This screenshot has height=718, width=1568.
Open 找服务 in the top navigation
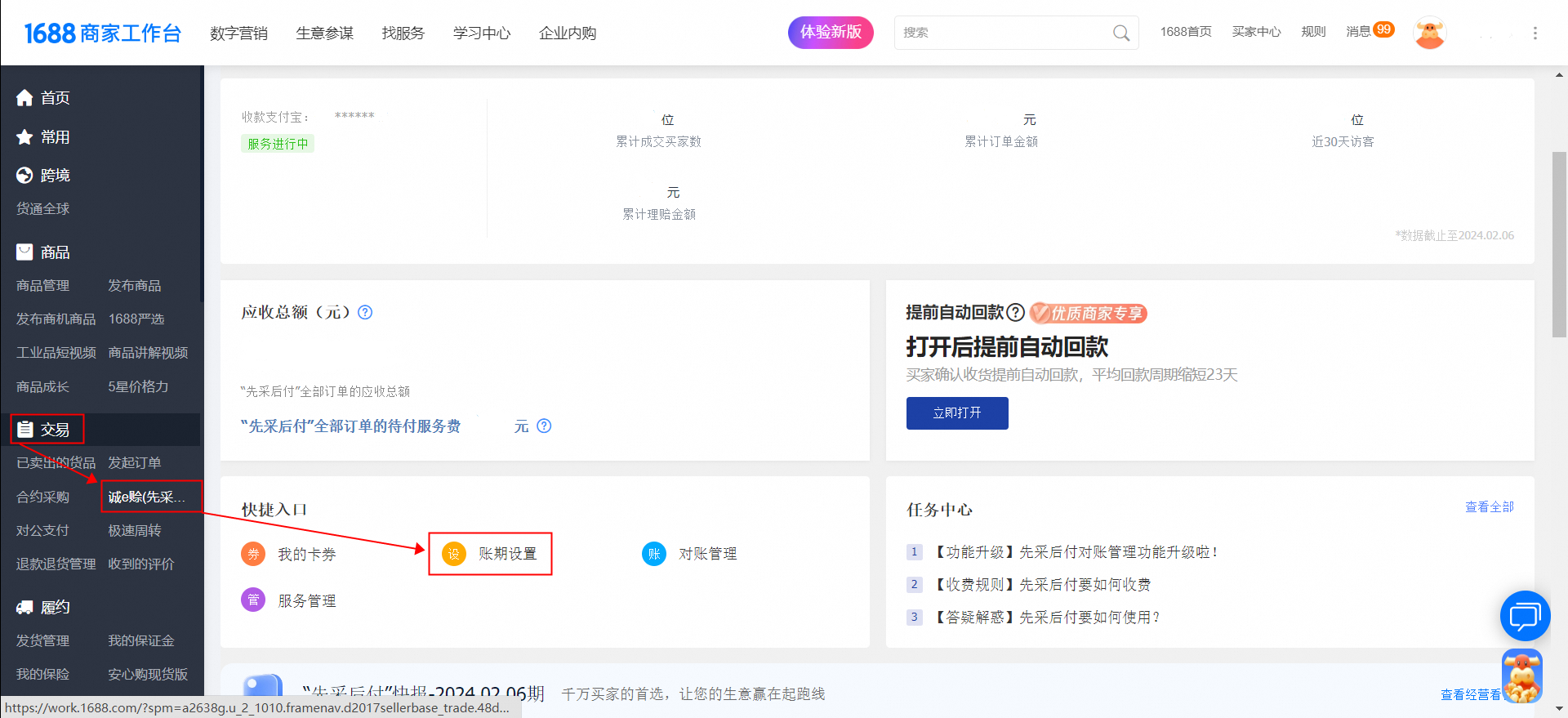(x=403, y=33)
